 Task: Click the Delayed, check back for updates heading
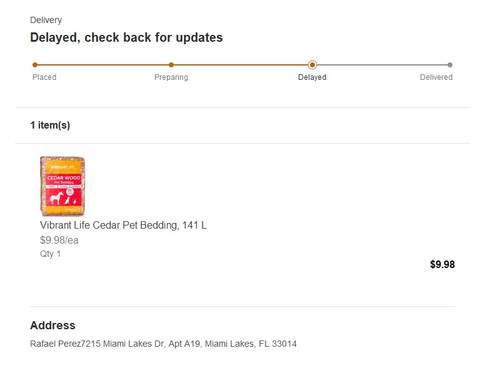point(126,37)
